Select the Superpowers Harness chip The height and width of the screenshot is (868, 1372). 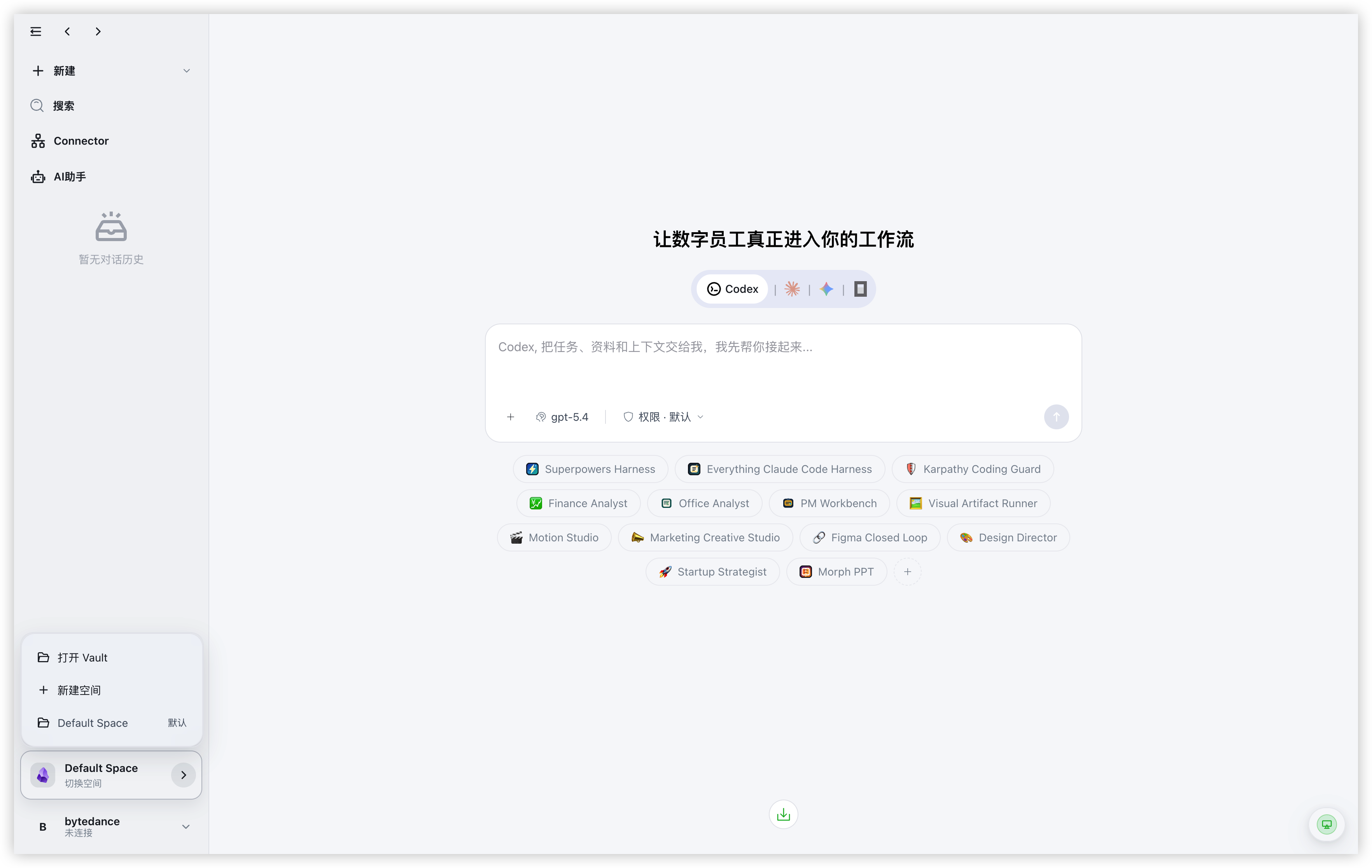click(590, 469)
